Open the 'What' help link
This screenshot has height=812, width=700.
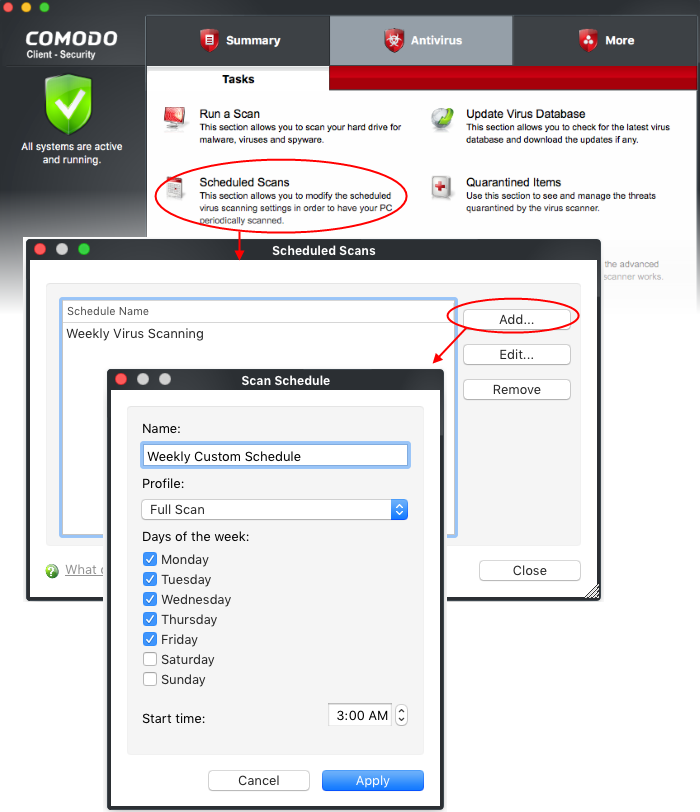pyautogui.click(x=84, y=570)
